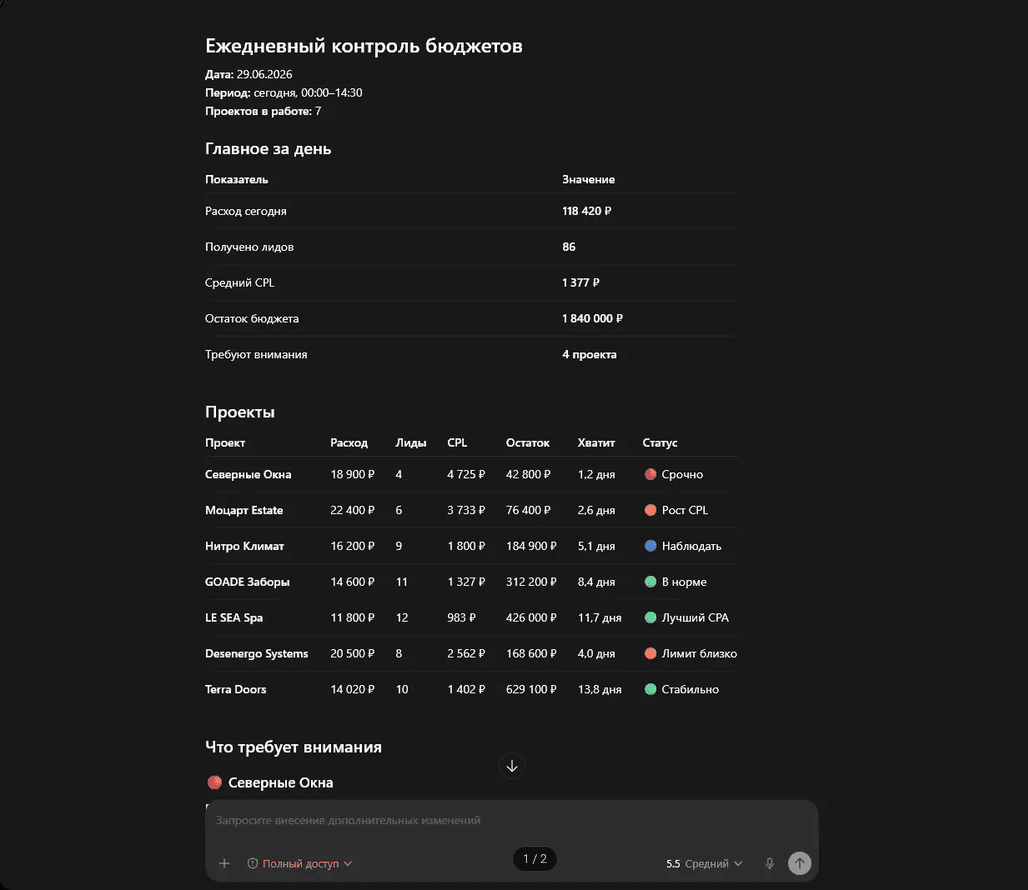This screenshot has height=890, width=1028.
Task: Select the Terra Doors project name
Action: 235,689
